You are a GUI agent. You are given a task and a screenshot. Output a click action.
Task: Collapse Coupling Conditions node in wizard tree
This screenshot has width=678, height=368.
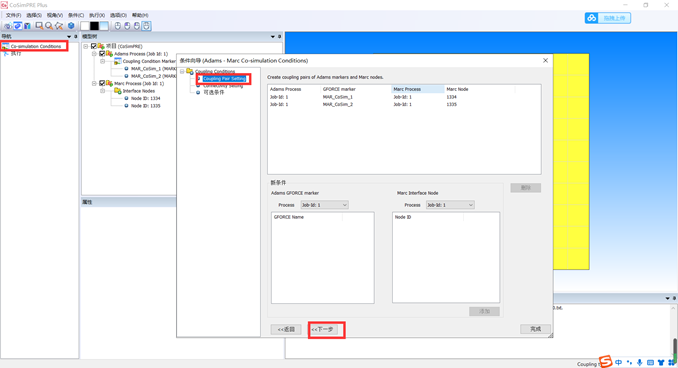click(182, 71)
